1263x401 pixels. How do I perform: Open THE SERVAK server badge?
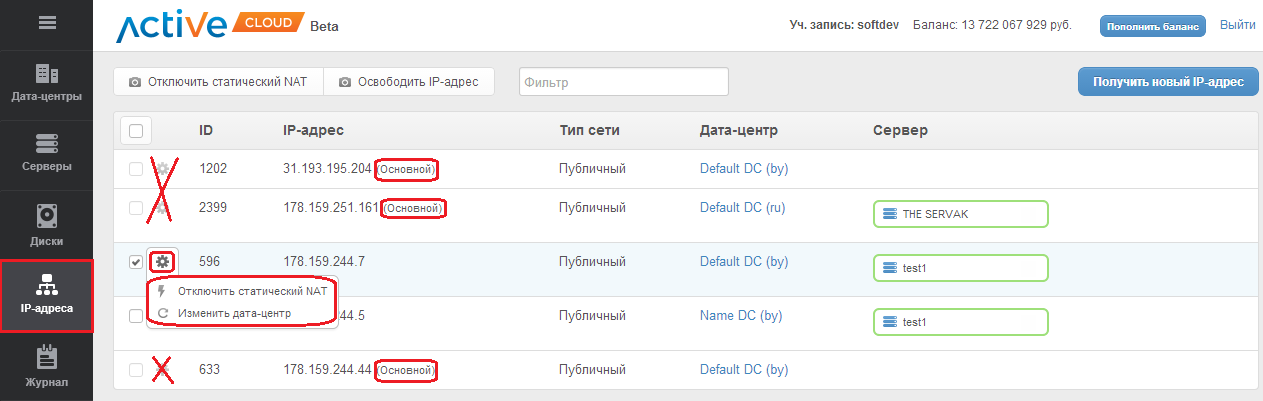point(960,214)
